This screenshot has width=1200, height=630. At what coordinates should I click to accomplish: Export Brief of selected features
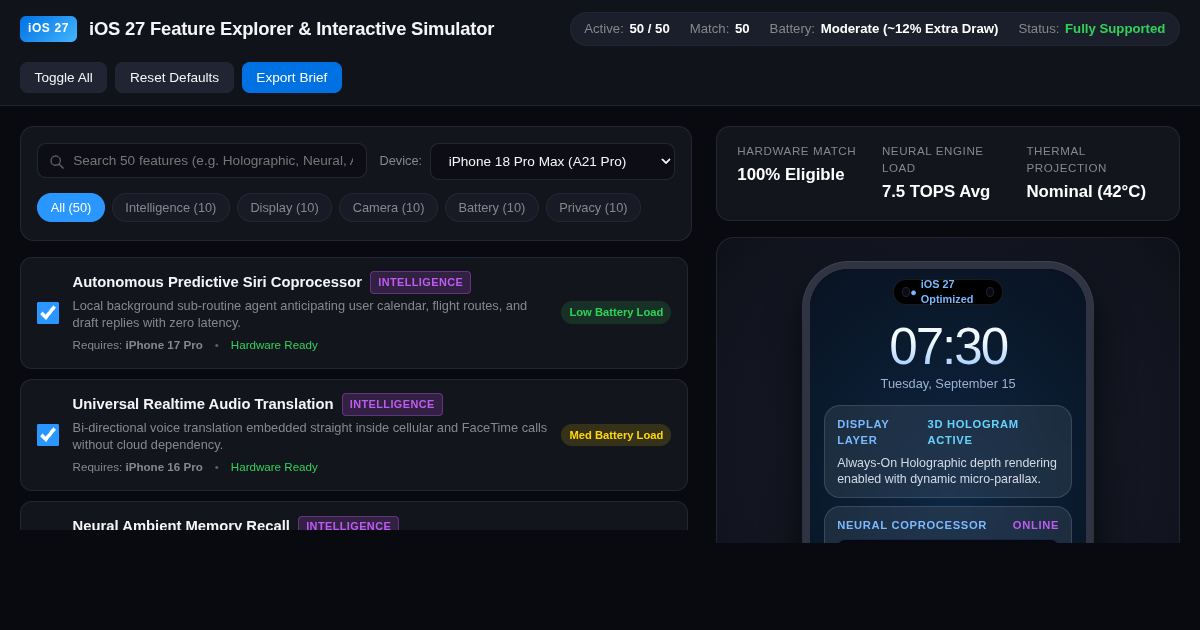(292, 77)
